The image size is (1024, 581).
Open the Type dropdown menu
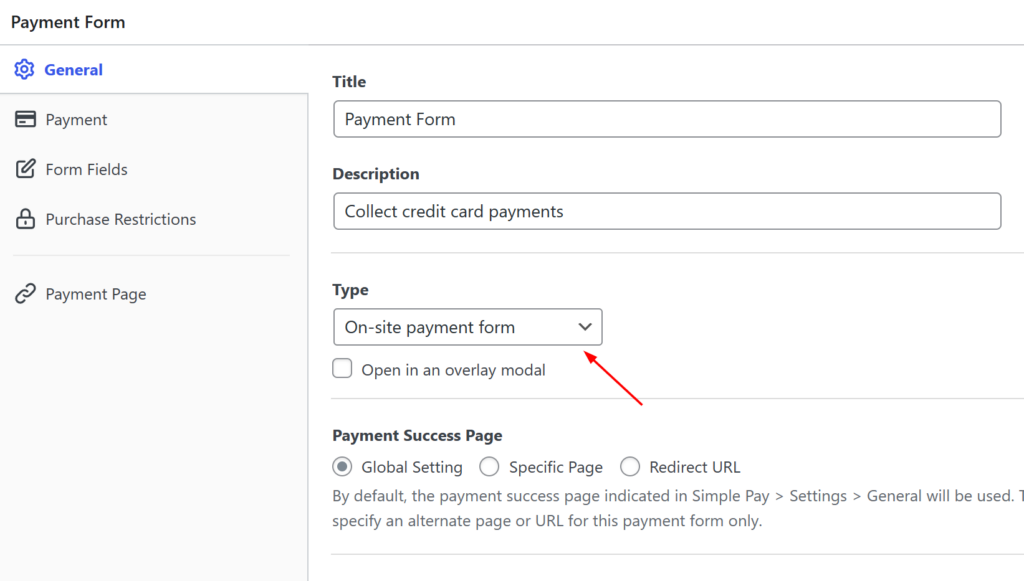tap(467, 327)
